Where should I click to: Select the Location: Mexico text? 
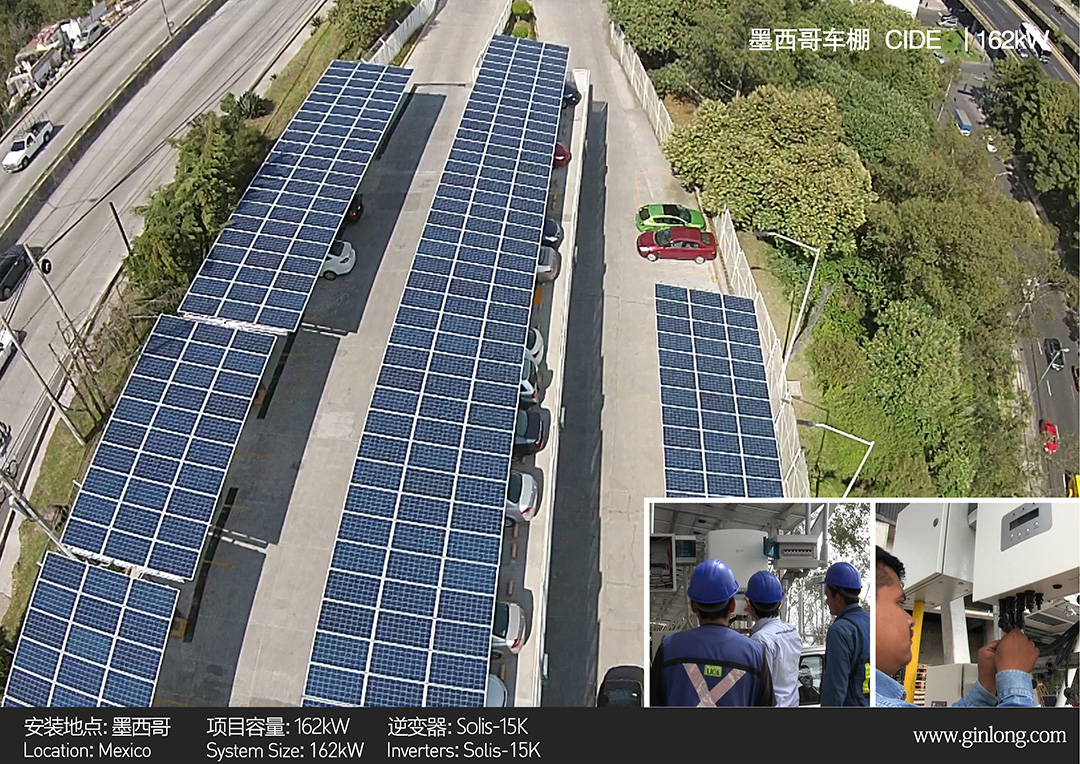pos(87,750)
